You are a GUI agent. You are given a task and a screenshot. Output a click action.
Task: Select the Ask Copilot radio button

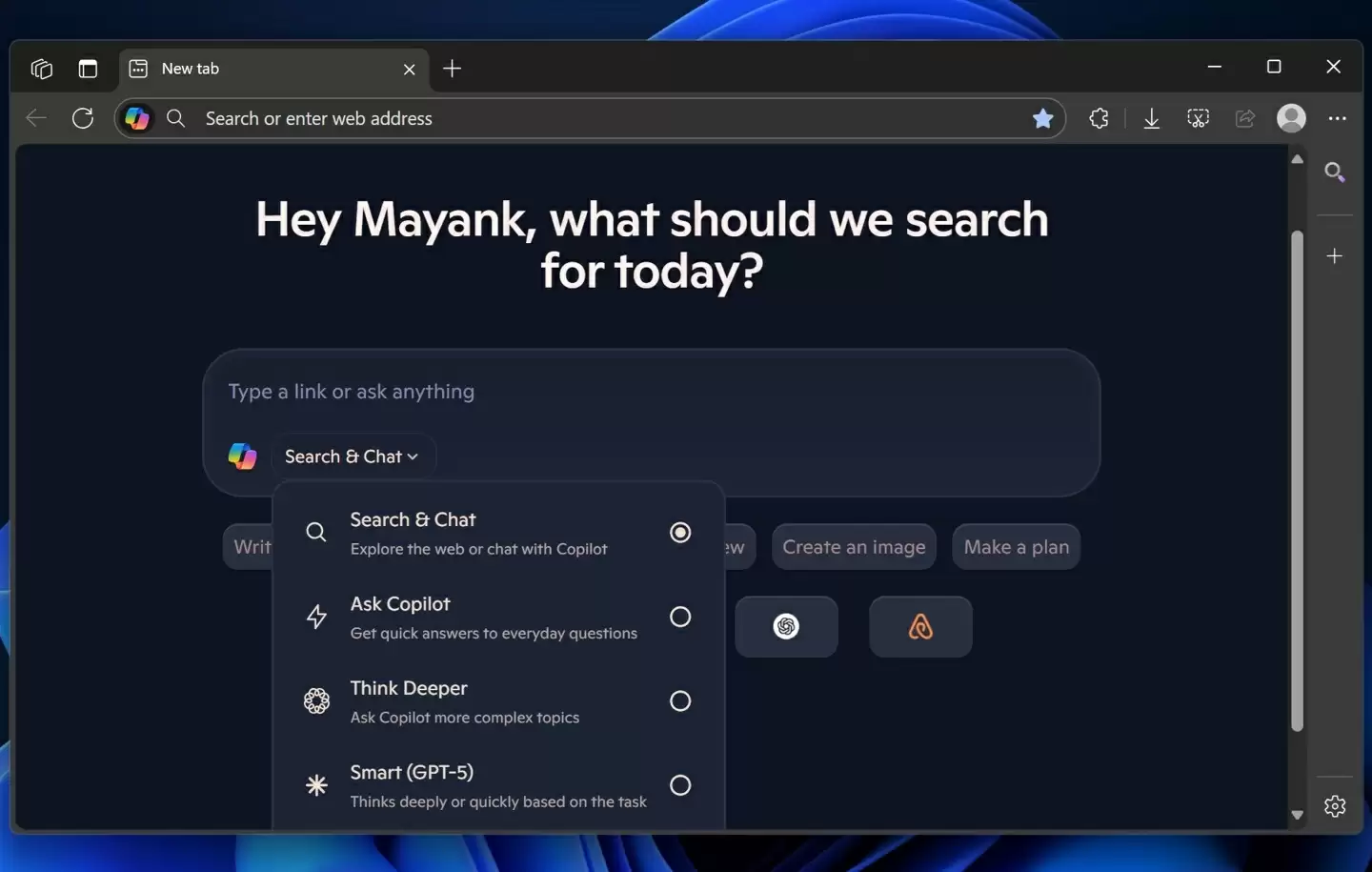[679, 617]
